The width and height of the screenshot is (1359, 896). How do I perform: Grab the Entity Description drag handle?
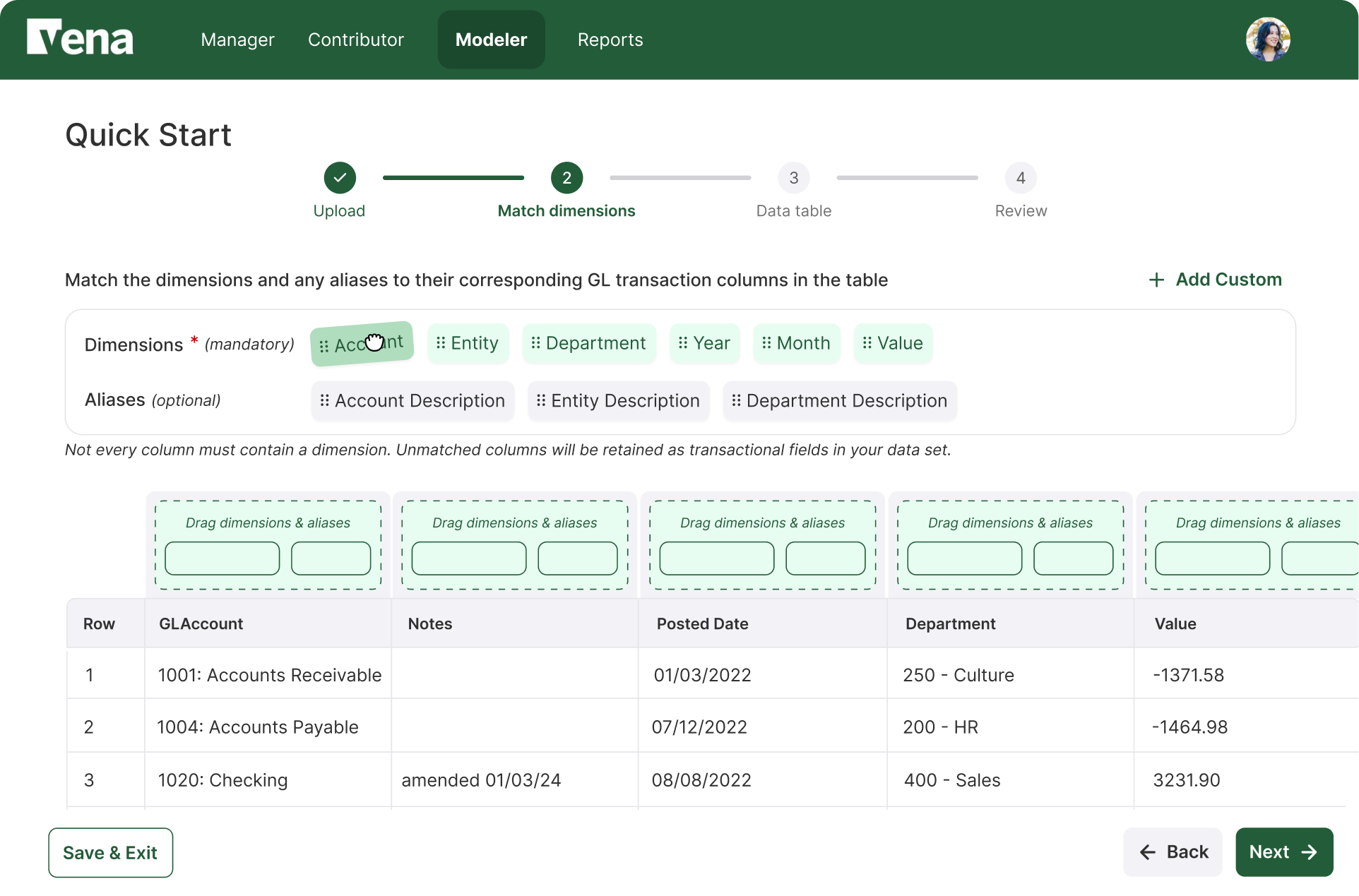(x=541, y=401)
